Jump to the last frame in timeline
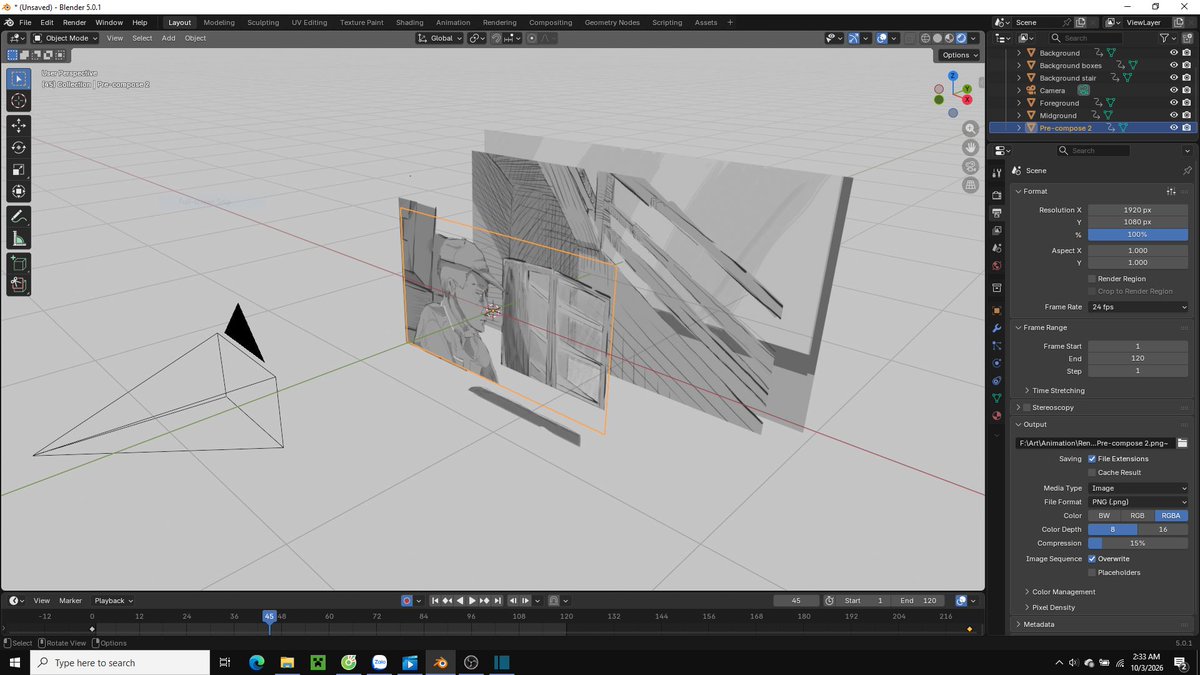The height and width of the screenshot is (675, 1200). click(496, 600)
